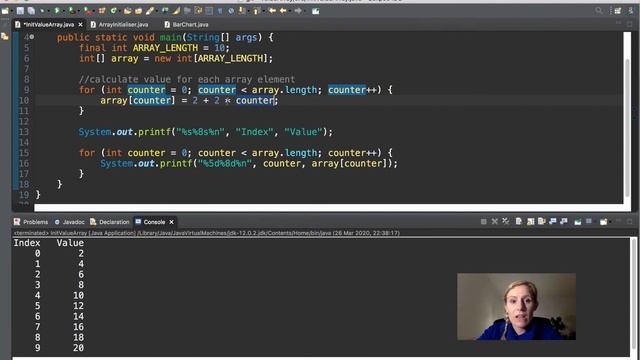Toggle Block Selection mode icon

point(209,11)
